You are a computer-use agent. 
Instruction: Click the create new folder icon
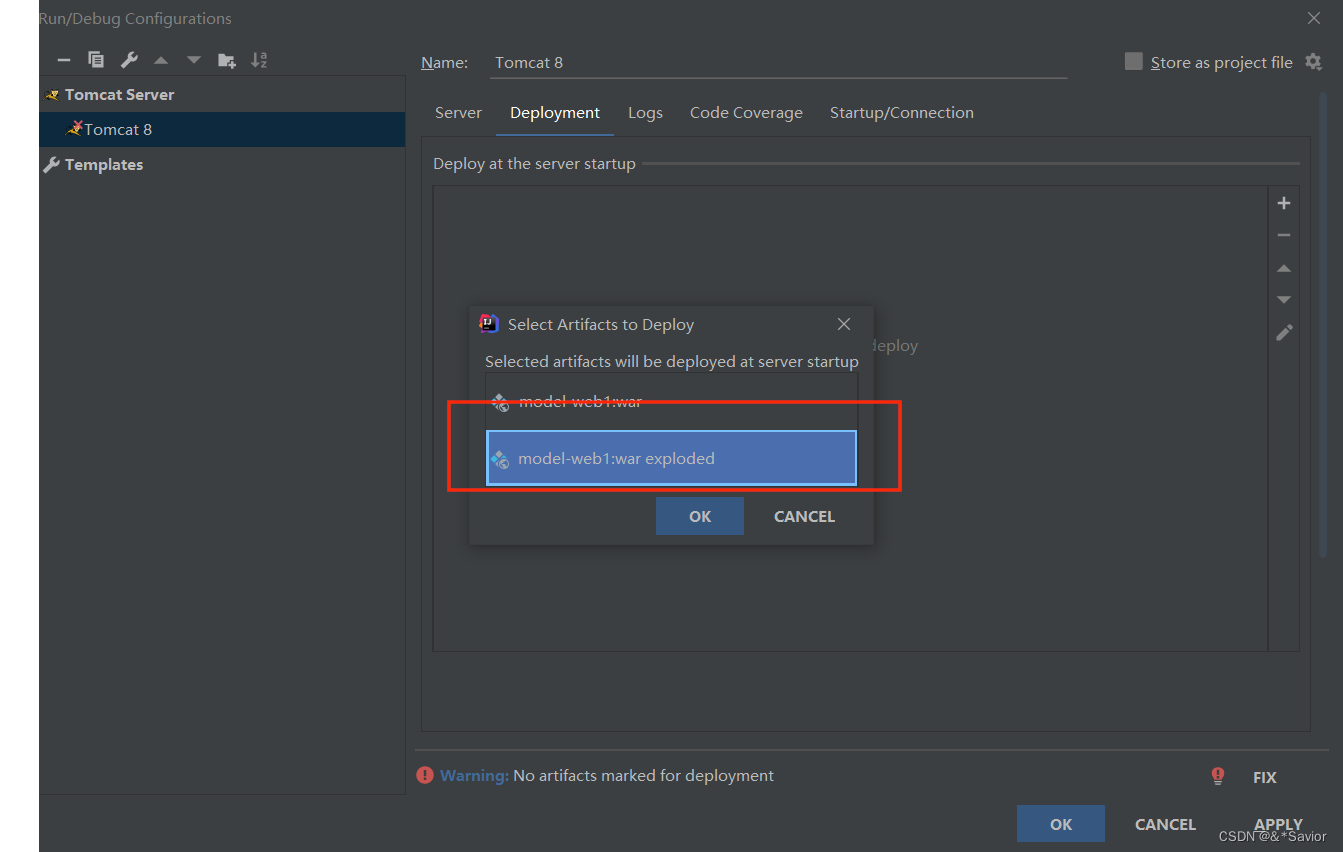(227, 61)
